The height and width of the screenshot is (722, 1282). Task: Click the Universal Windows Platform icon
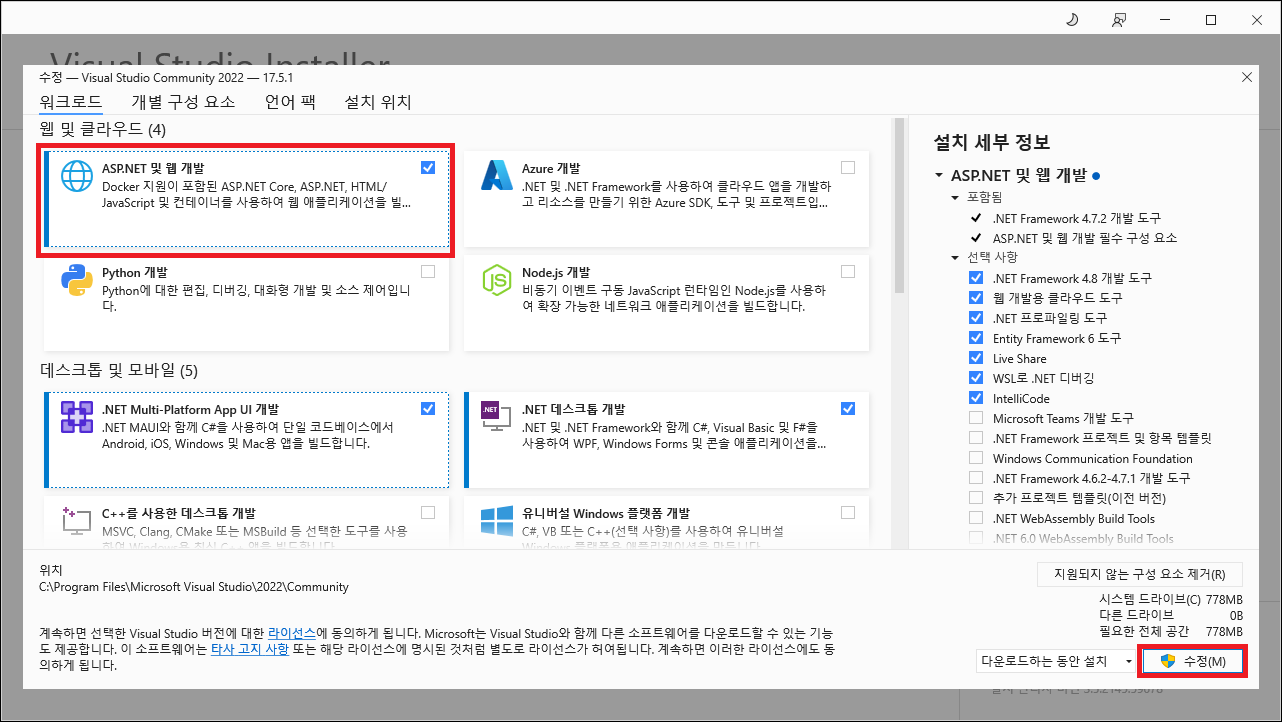click(x=496, y=520)
